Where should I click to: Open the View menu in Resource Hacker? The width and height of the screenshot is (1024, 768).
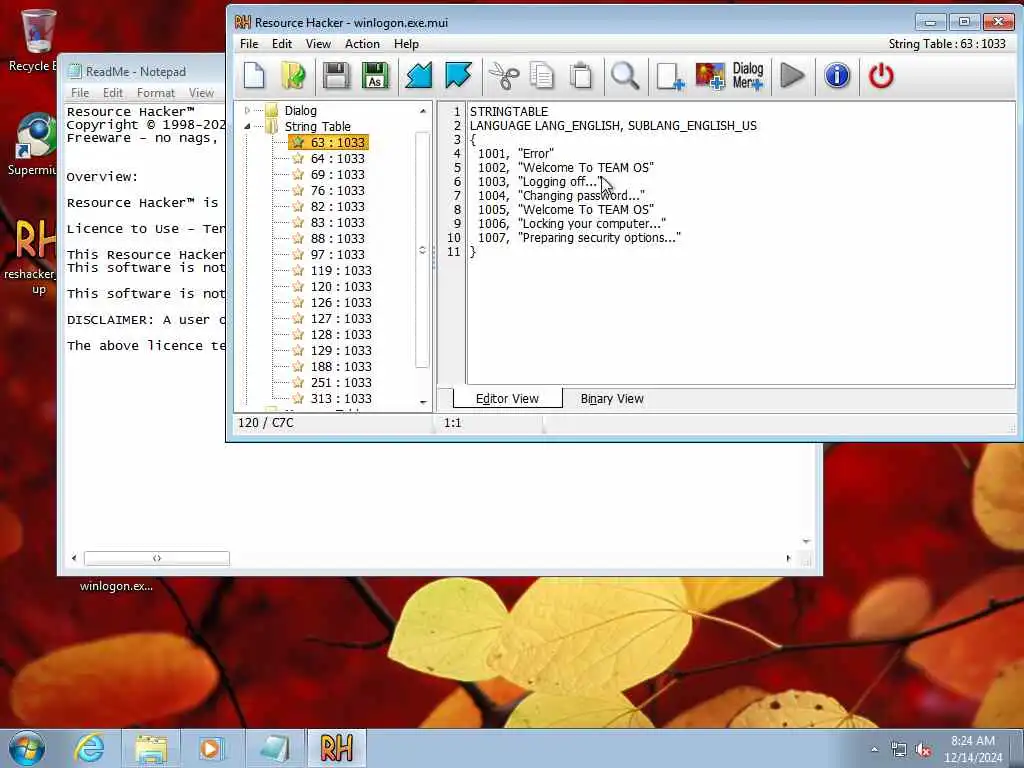coord(318,44)
